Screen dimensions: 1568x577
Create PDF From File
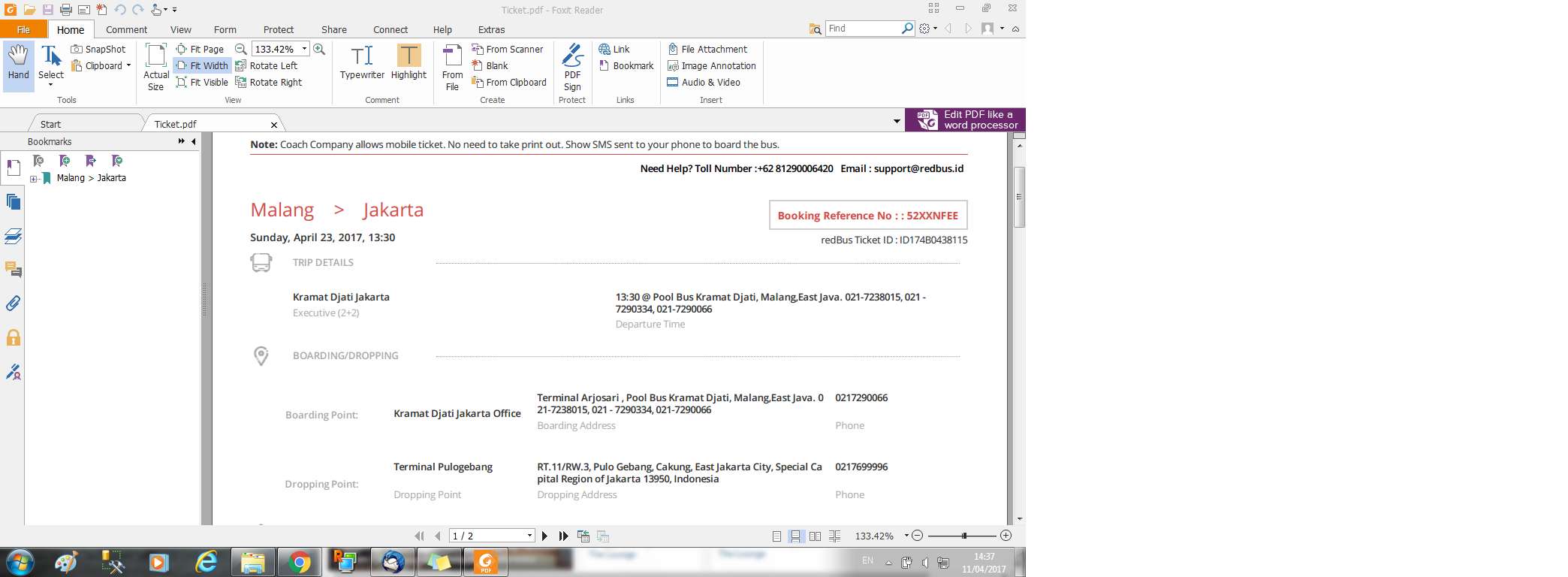[x=452, y=67]
